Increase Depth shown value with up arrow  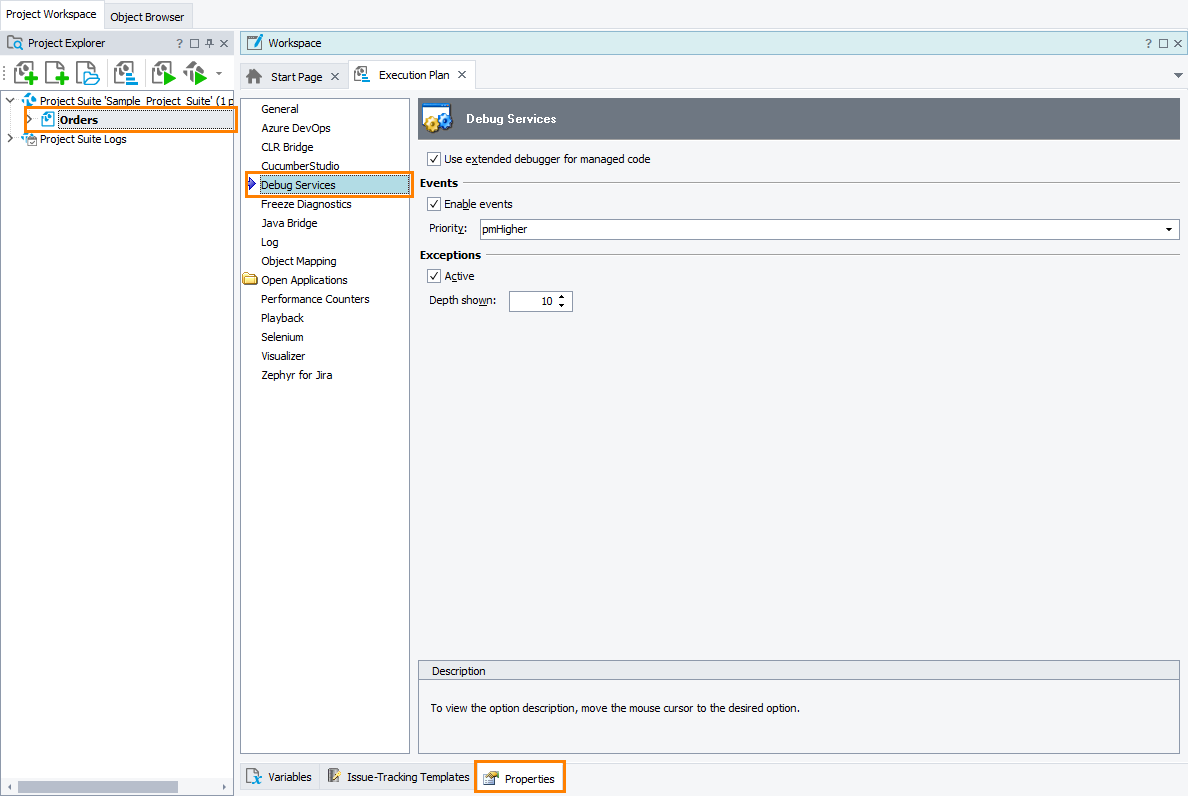point(561,297)
